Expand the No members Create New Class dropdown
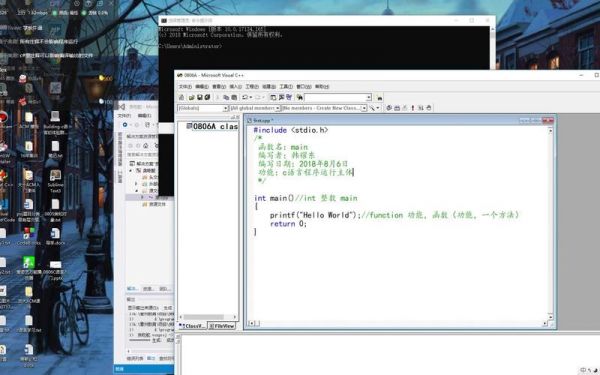 [364, 109]
